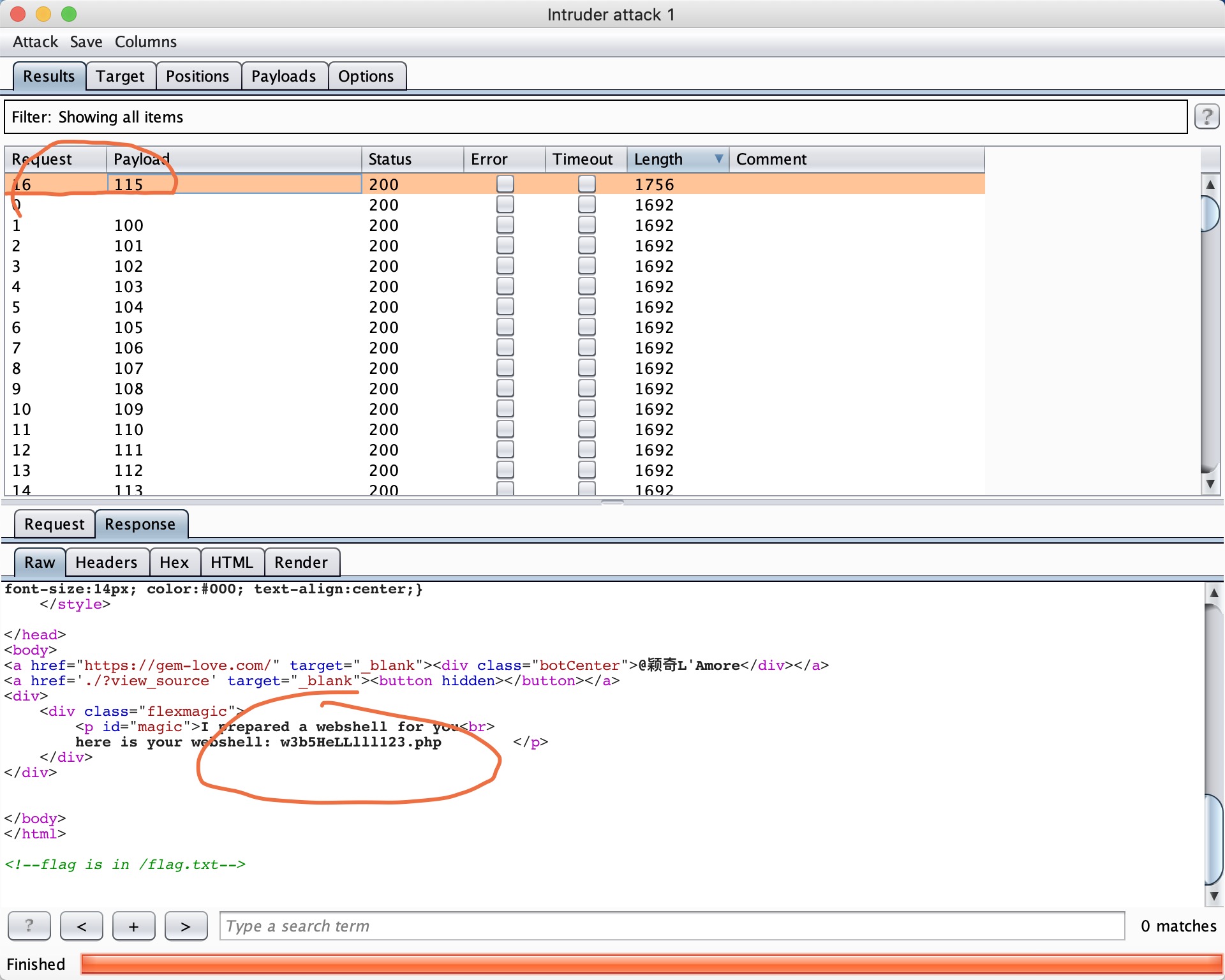Open the Attack menu
1225x980 pixels.
click(35, 42)
